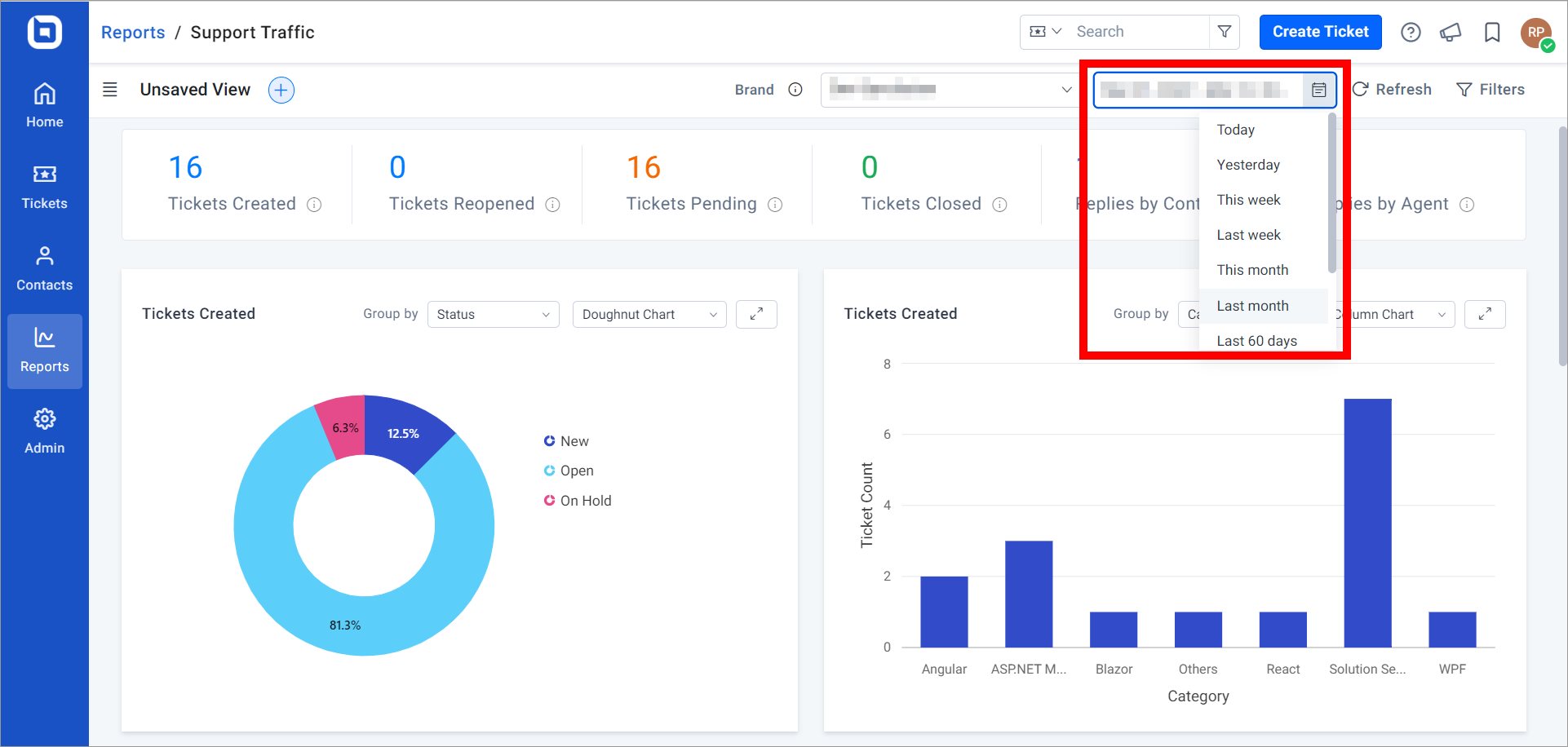Click the date list scrollbar
Screen dimensions: 1568x747
(1332, 194)
